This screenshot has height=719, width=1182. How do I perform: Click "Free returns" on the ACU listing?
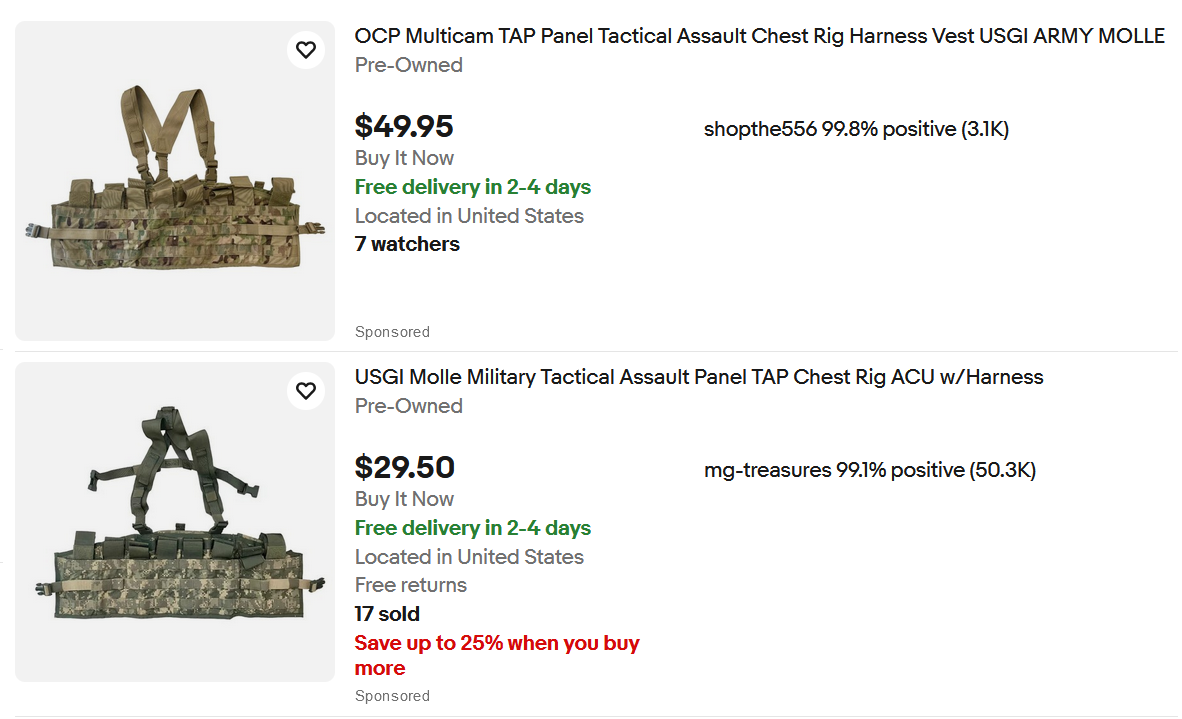410,585
